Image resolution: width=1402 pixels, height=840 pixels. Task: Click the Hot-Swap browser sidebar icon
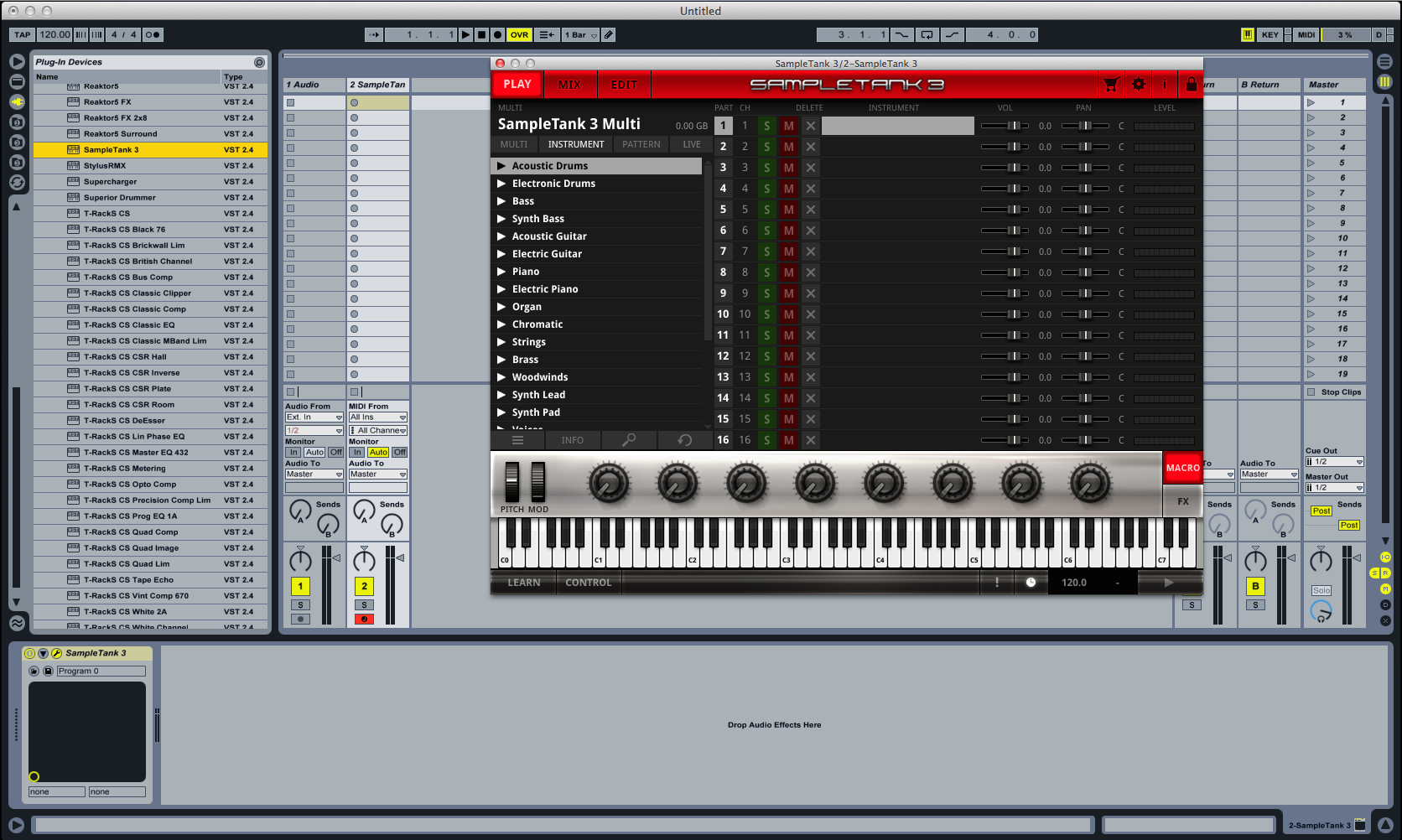tap(17, 182)
